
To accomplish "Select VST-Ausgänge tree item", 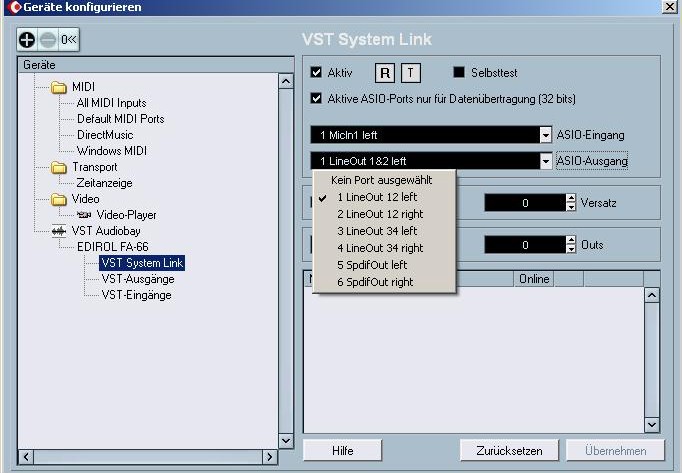I will point(138,279).
